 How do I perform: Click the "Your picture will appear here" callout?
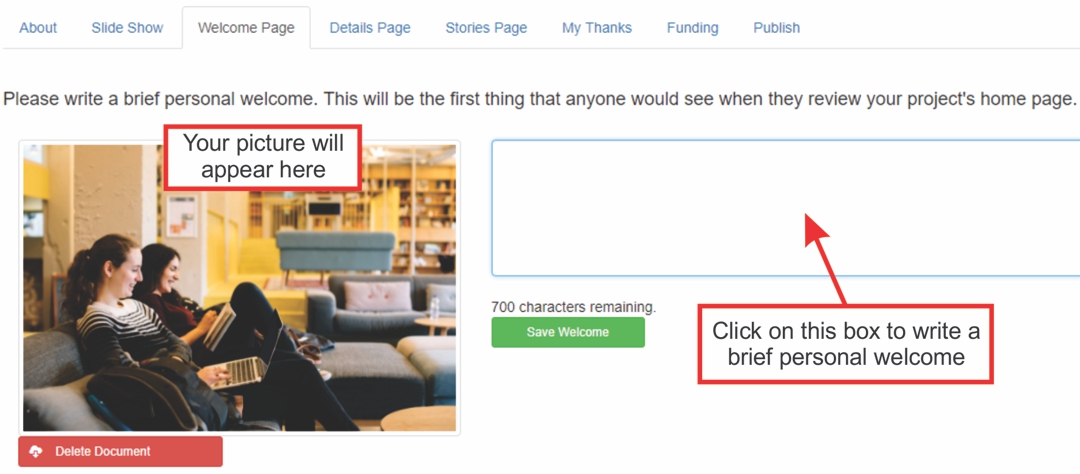pos(262,157)
